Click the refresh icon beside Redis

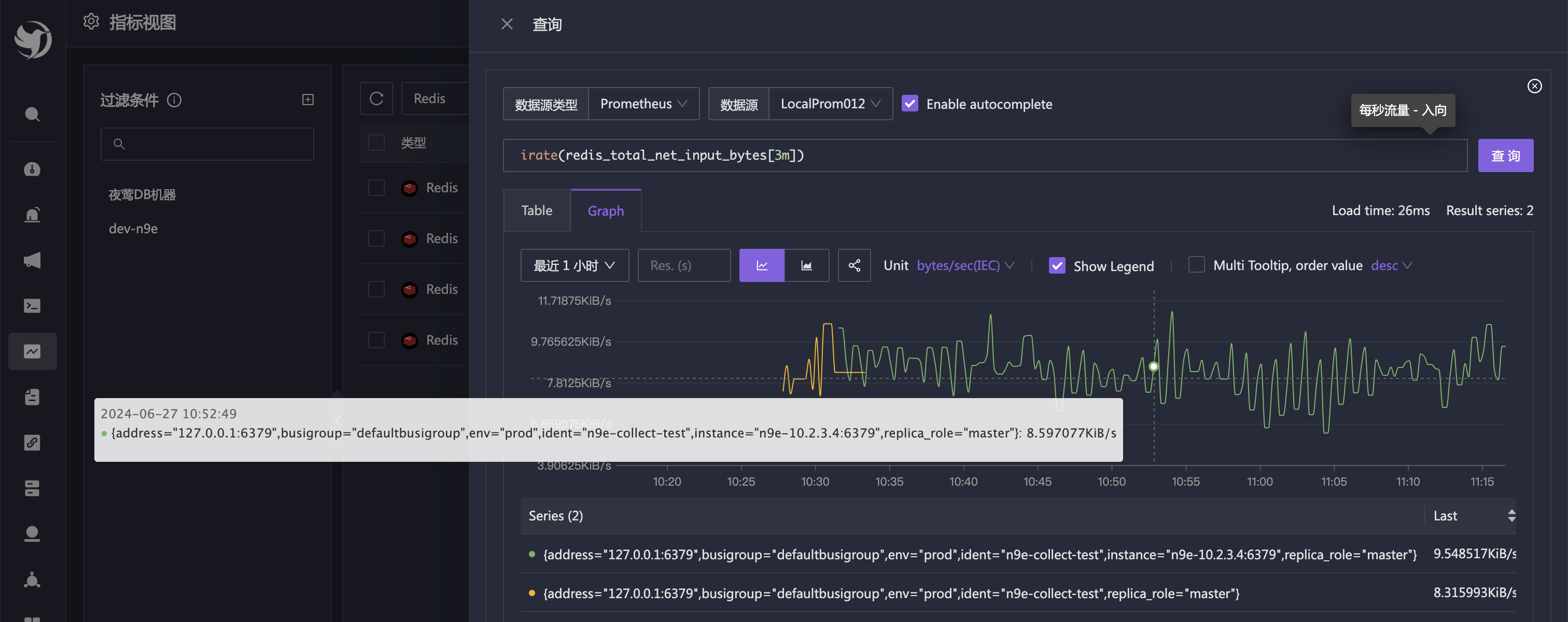[376, 98]
